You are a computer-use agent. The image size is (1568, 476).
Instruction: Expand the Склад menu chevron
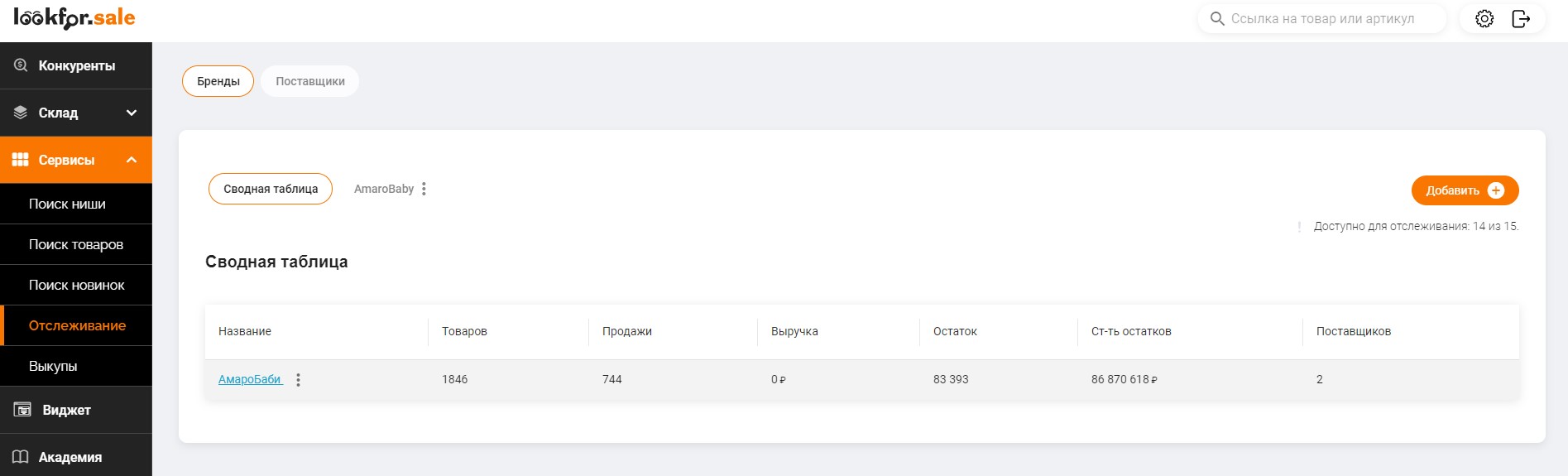pos(132,113)
